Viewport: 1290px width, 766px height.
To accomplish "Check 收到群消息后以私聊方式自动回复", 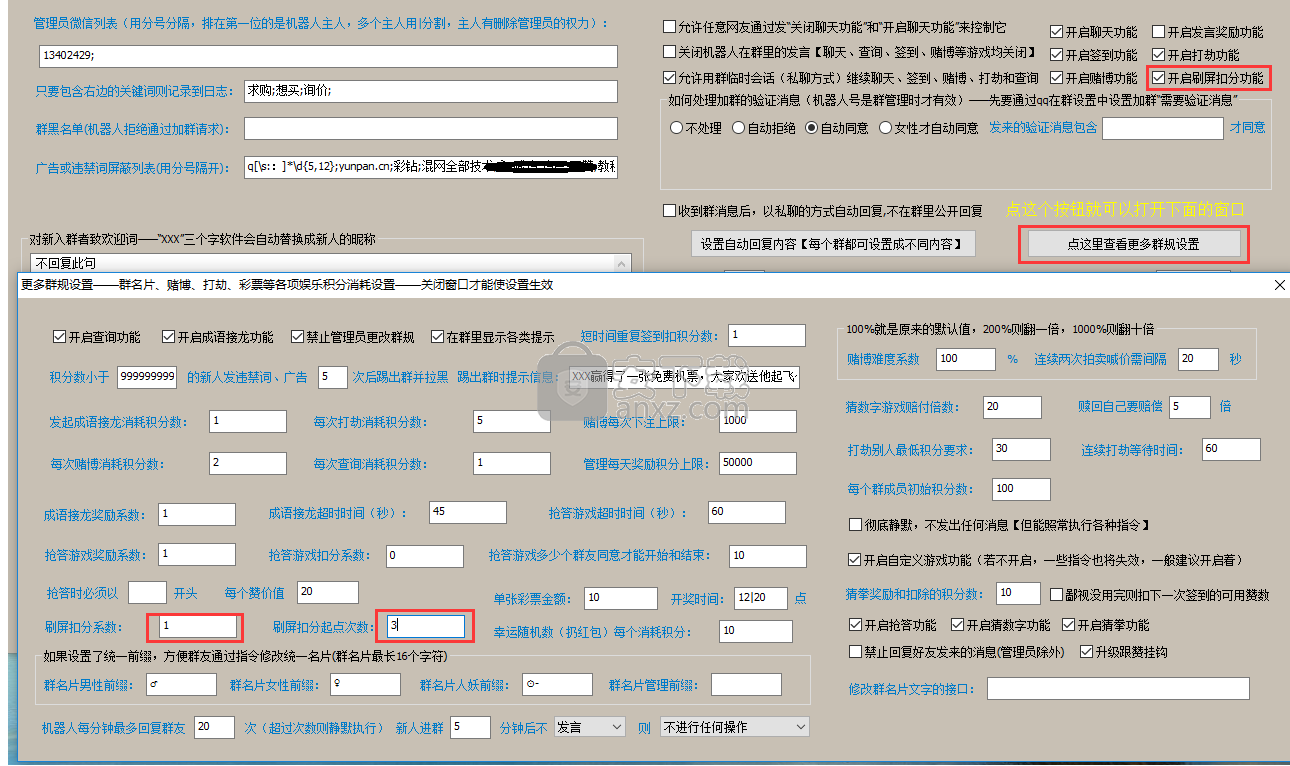I will (x=670, y=211).
